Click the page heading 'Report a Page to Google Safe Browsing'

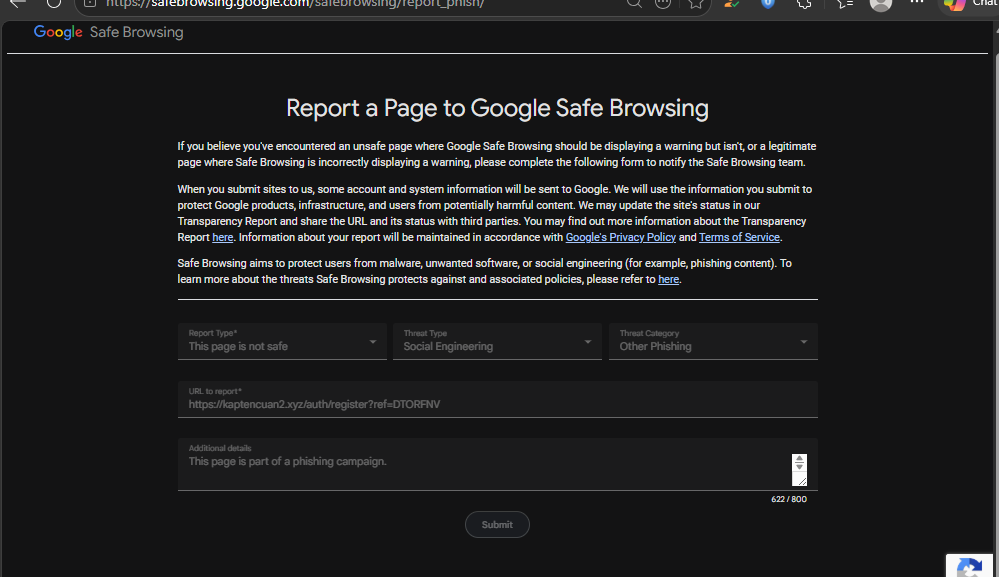(497, 108)
